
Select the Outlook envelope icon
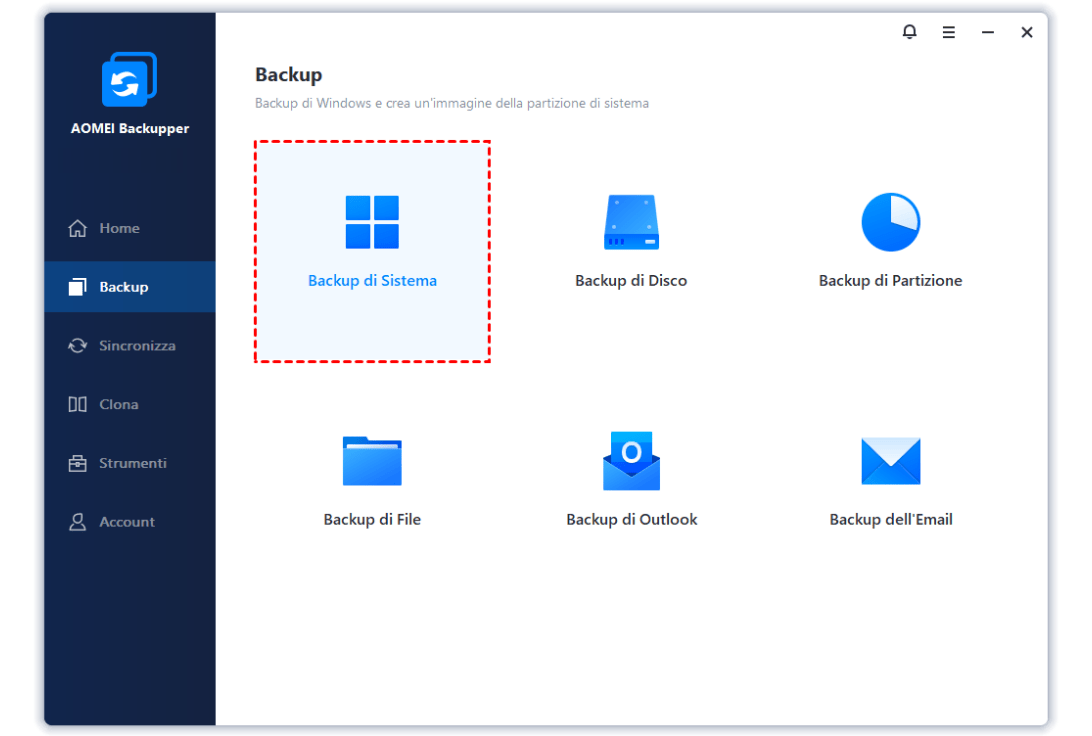pyautogui.click(x=631, y=461)
